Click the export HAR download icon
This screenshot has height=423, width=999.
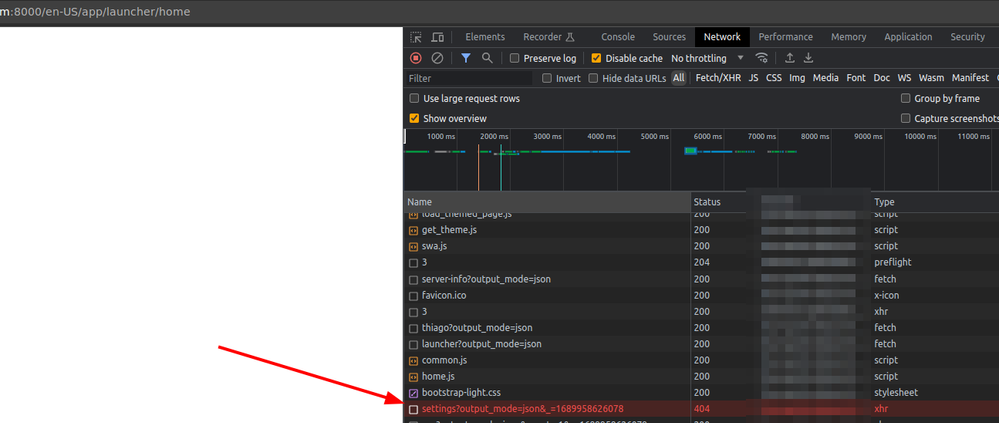(x=809, y=58)
